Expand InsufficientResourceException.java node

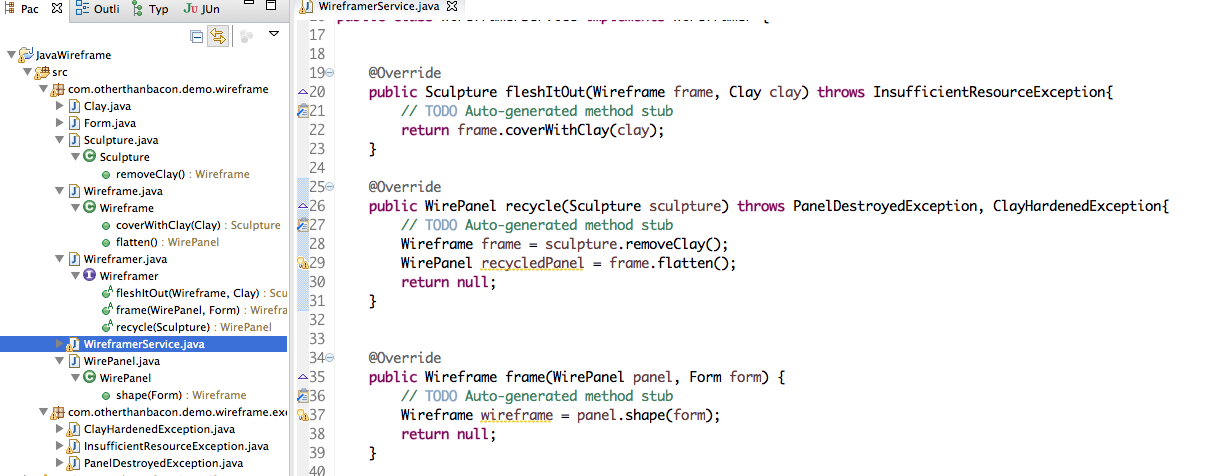[60, 446]
